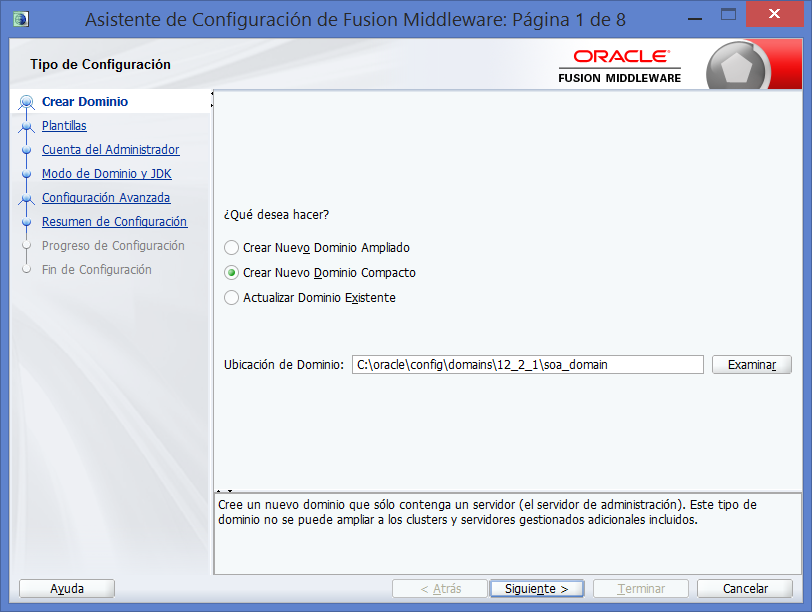The width and height of the screenshot is (812, 612).
Task: Open help with the Ayuda button
Action: (x=67, y=589)
